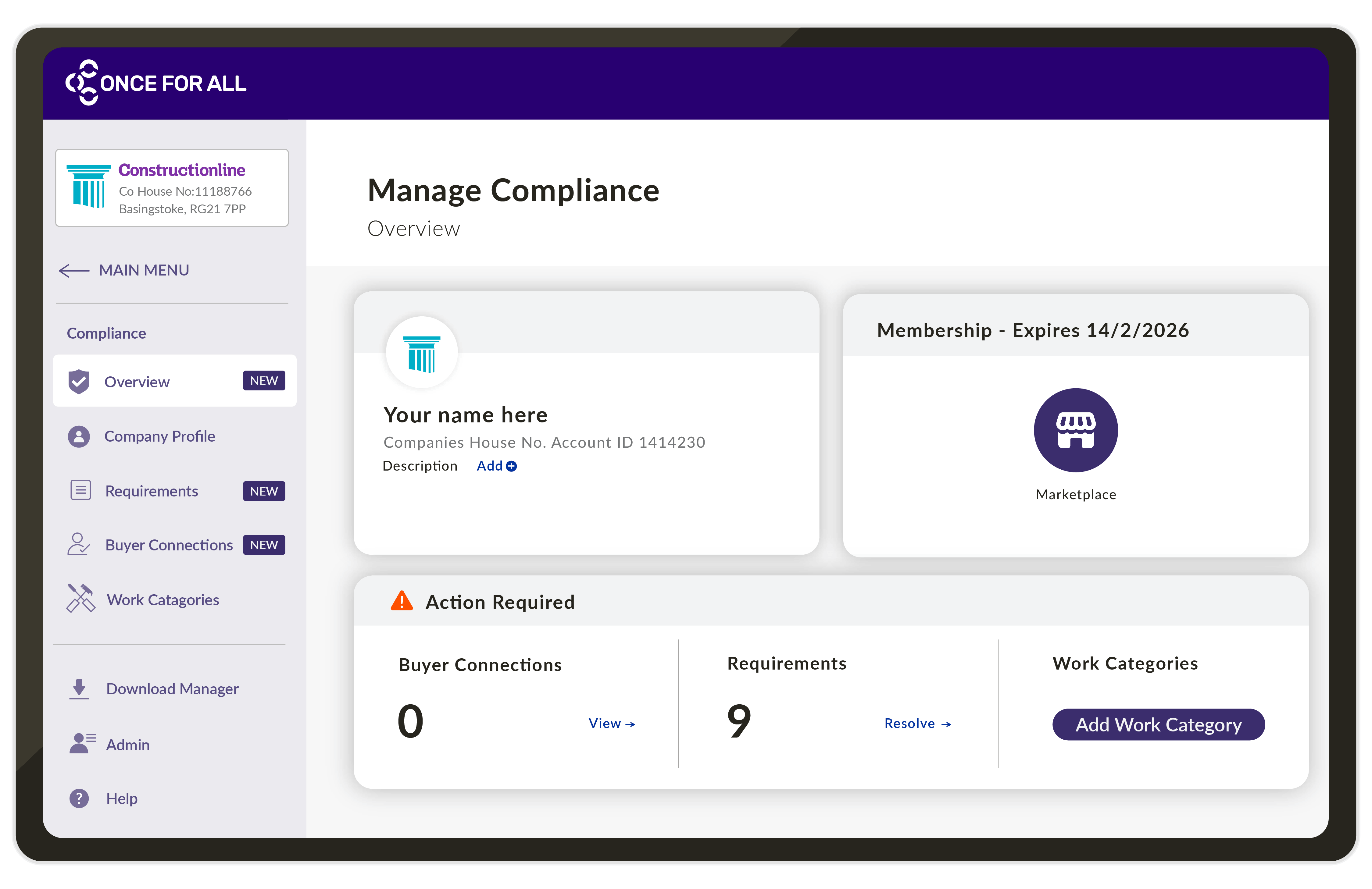
Task: Click the shield checkmark Overview icon
Action: [x=79, y=381]
